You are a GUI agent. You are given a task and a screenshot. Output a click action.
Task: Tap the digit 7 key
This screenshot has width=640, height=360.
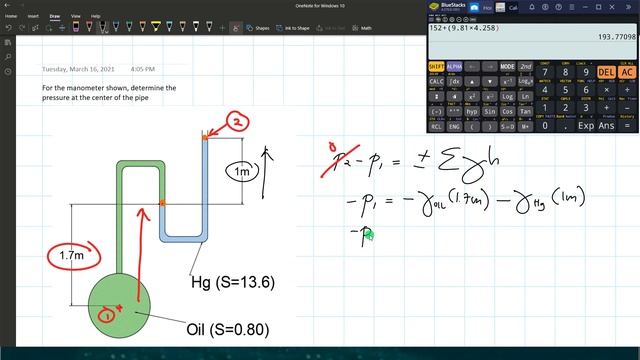(545, 72)
